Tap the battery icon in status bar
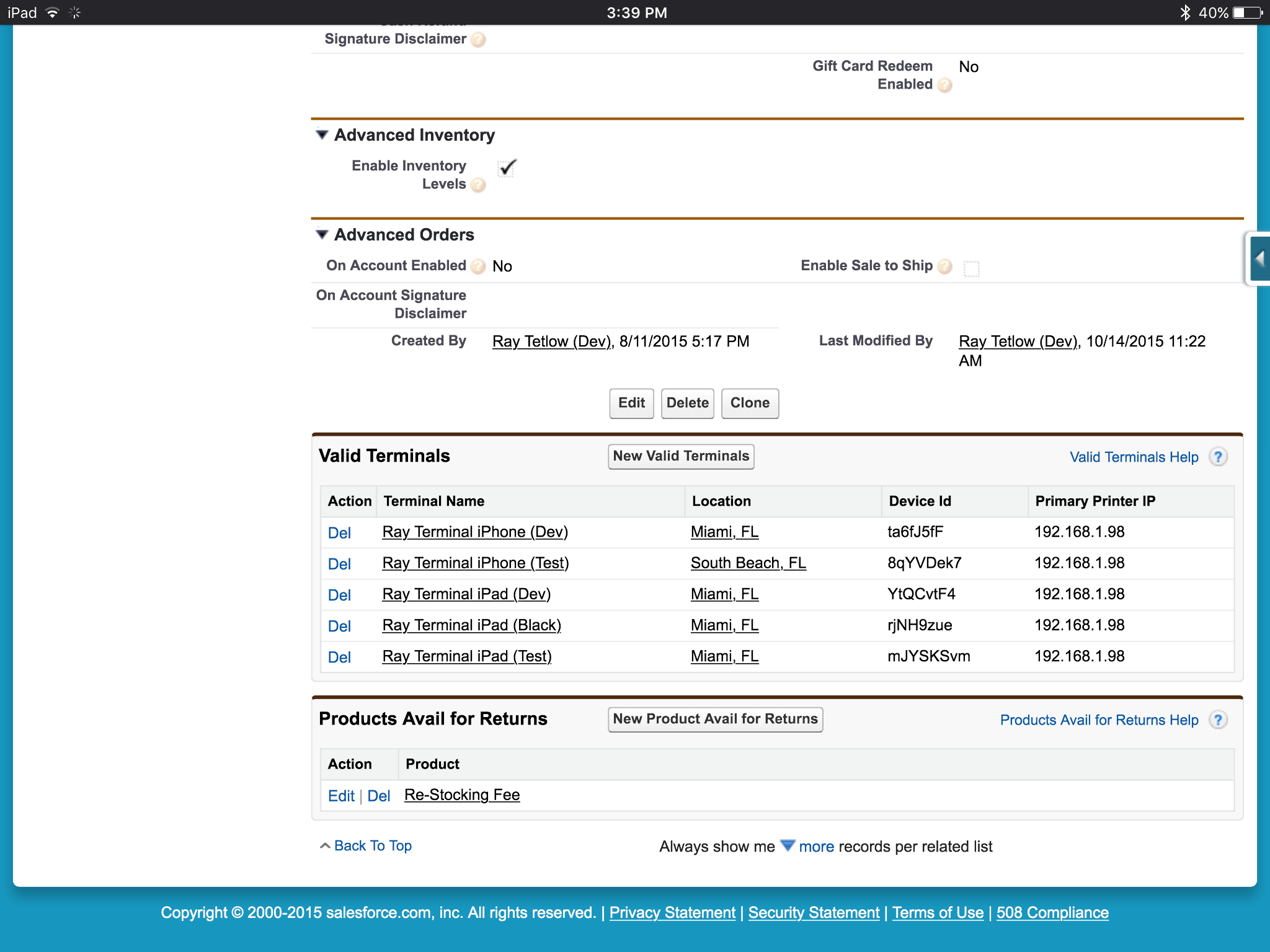Viewport: 1270px width, 952px height. click(x=1247, y=12)
